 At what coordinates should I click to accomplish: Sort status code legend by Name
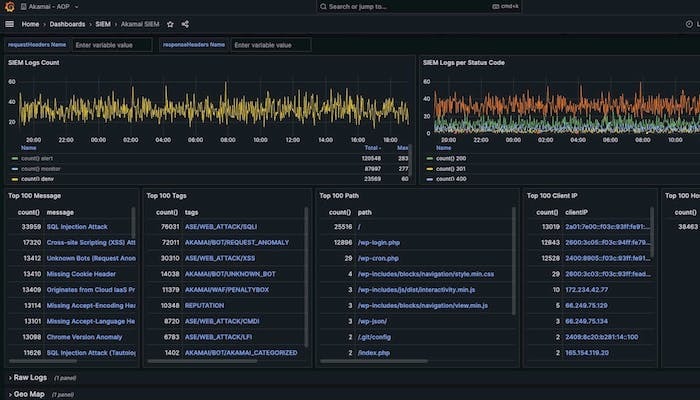[443, 148]
